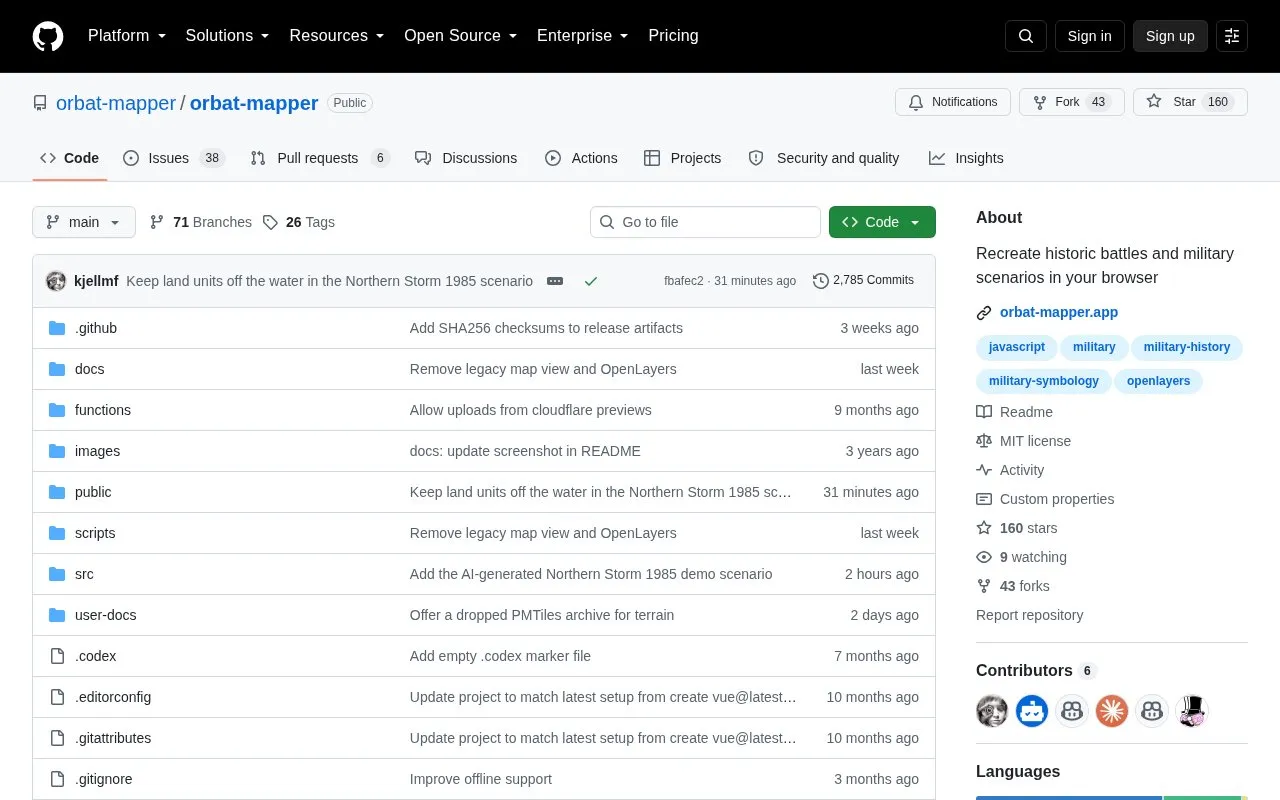The width and height of the screenshot is (1280, 800).
Task: Click the Sign in button
Action: click(1089, 36)
